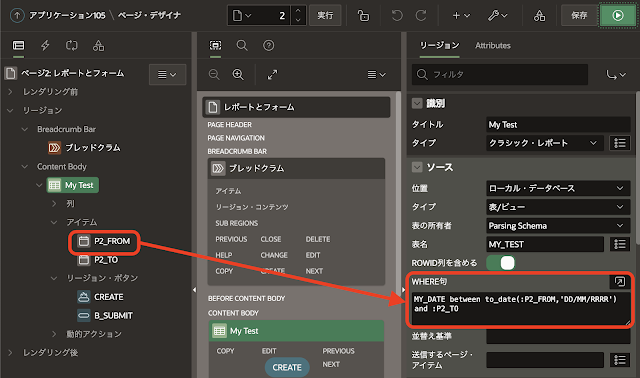This screenshot has height=378, width=640.
Task: Open the 表の所有者 dropdown
Action: click(x=558, y=226)
